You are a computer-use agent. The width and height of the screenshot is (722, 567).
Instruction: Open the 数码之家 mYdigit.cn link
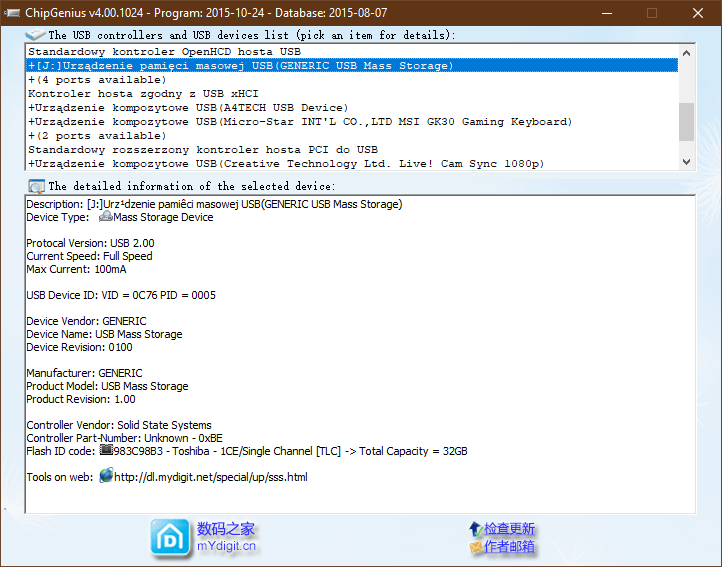[x=226, y=537]
